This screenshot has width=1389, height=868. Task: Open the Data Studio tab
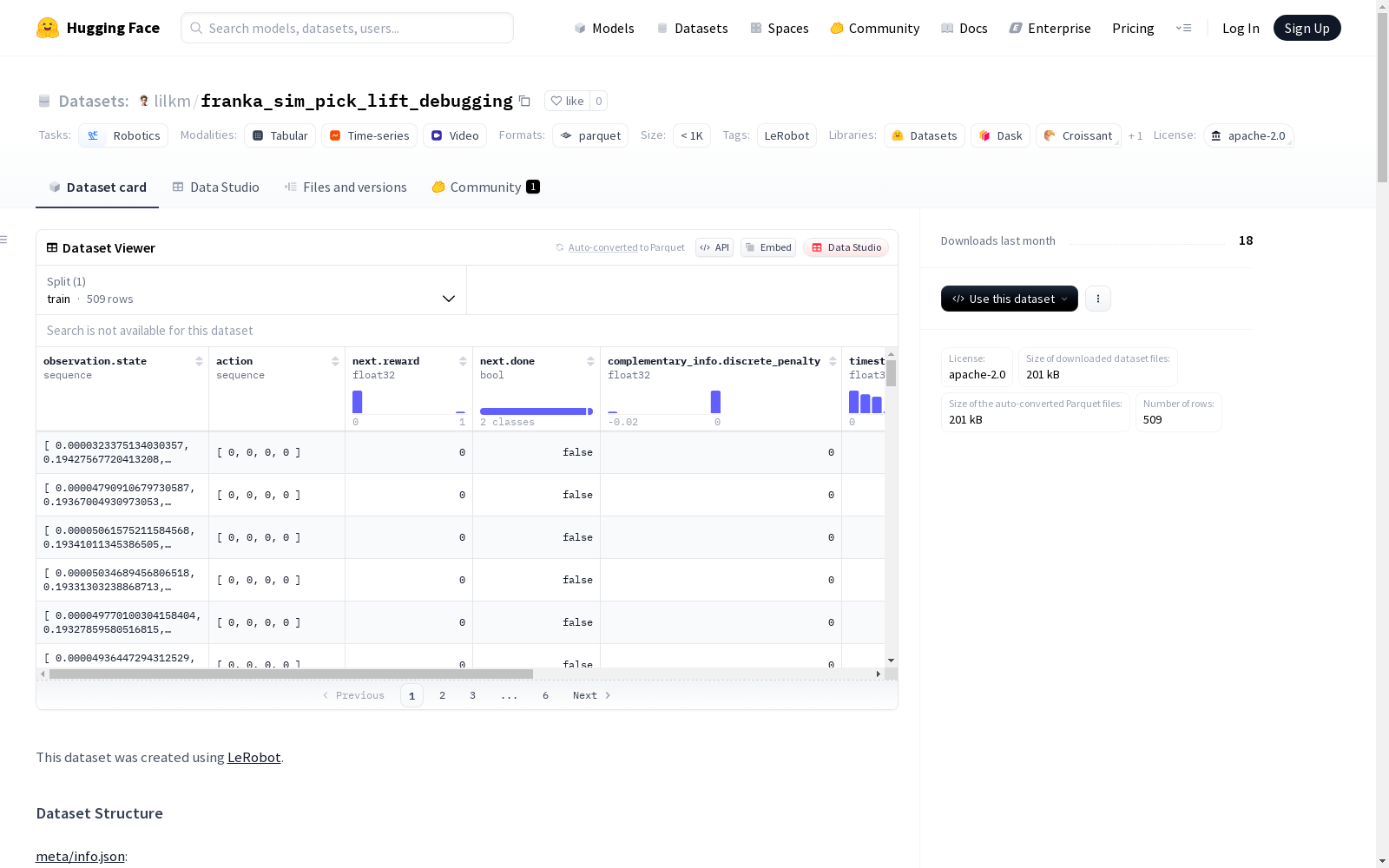tap(216, 187)
